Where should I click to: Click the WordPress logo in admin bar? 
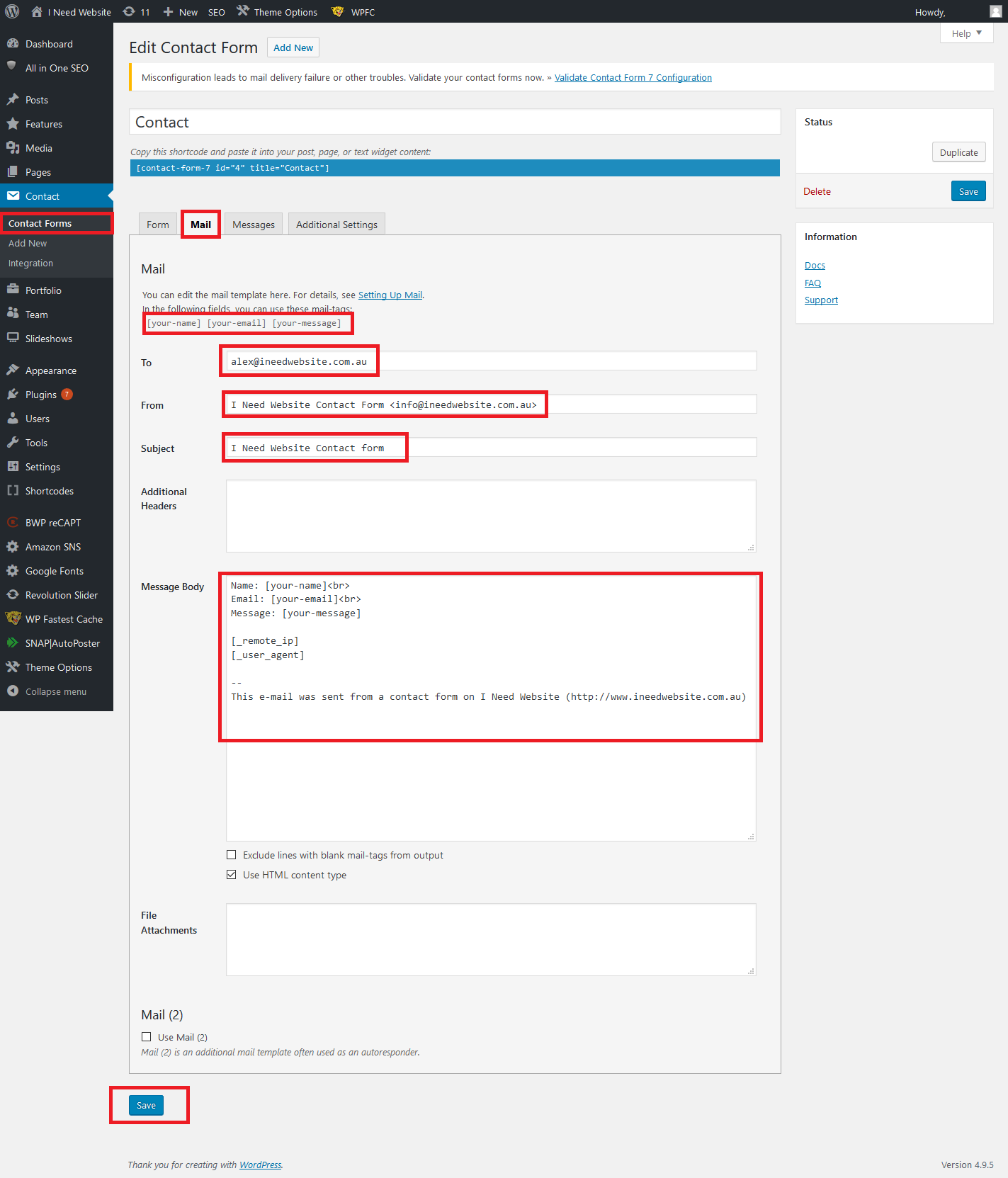pos(12,12)
